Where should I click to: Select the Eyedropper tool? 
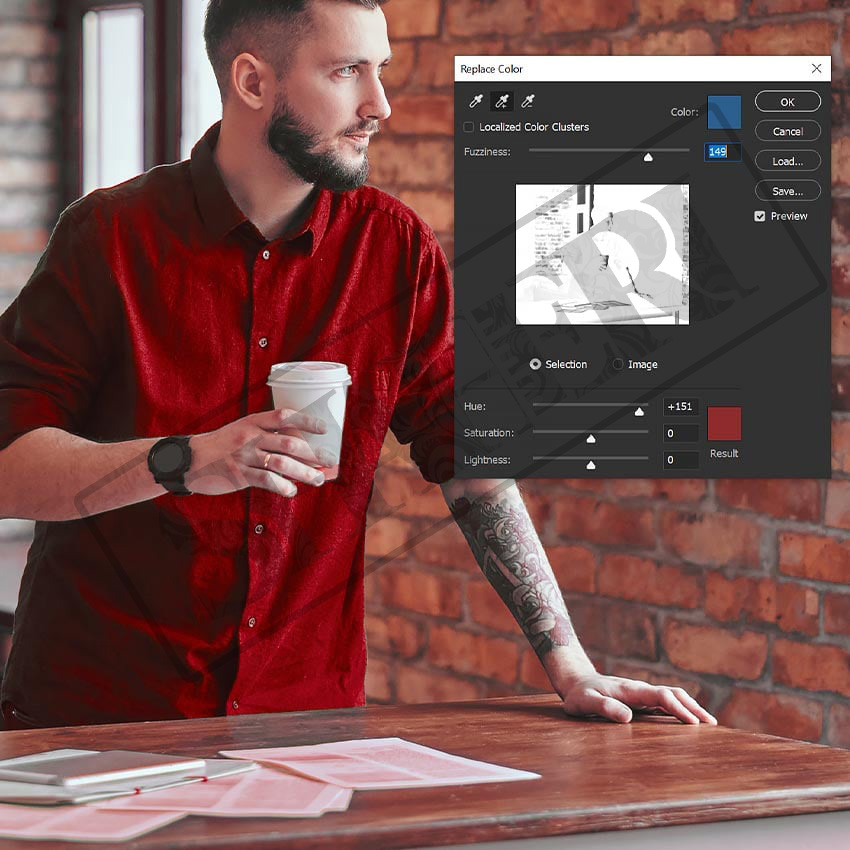tap(476, 101)
